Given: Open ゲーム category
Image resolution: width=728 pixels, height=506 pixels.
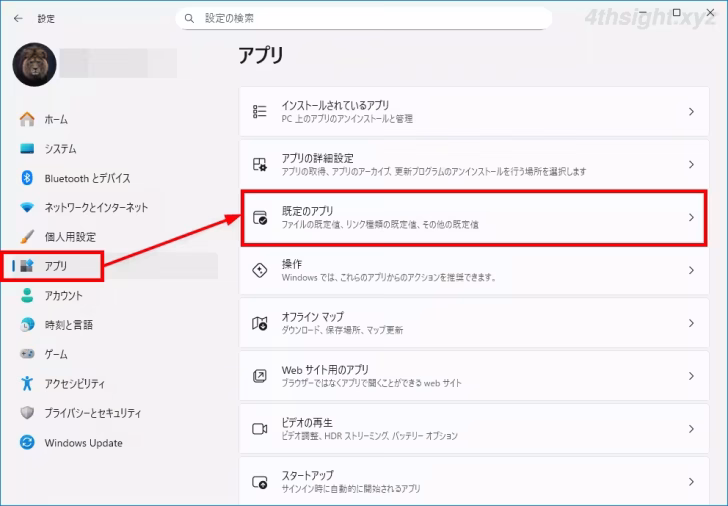Looking at the screenshot, I should coord(115,354).
